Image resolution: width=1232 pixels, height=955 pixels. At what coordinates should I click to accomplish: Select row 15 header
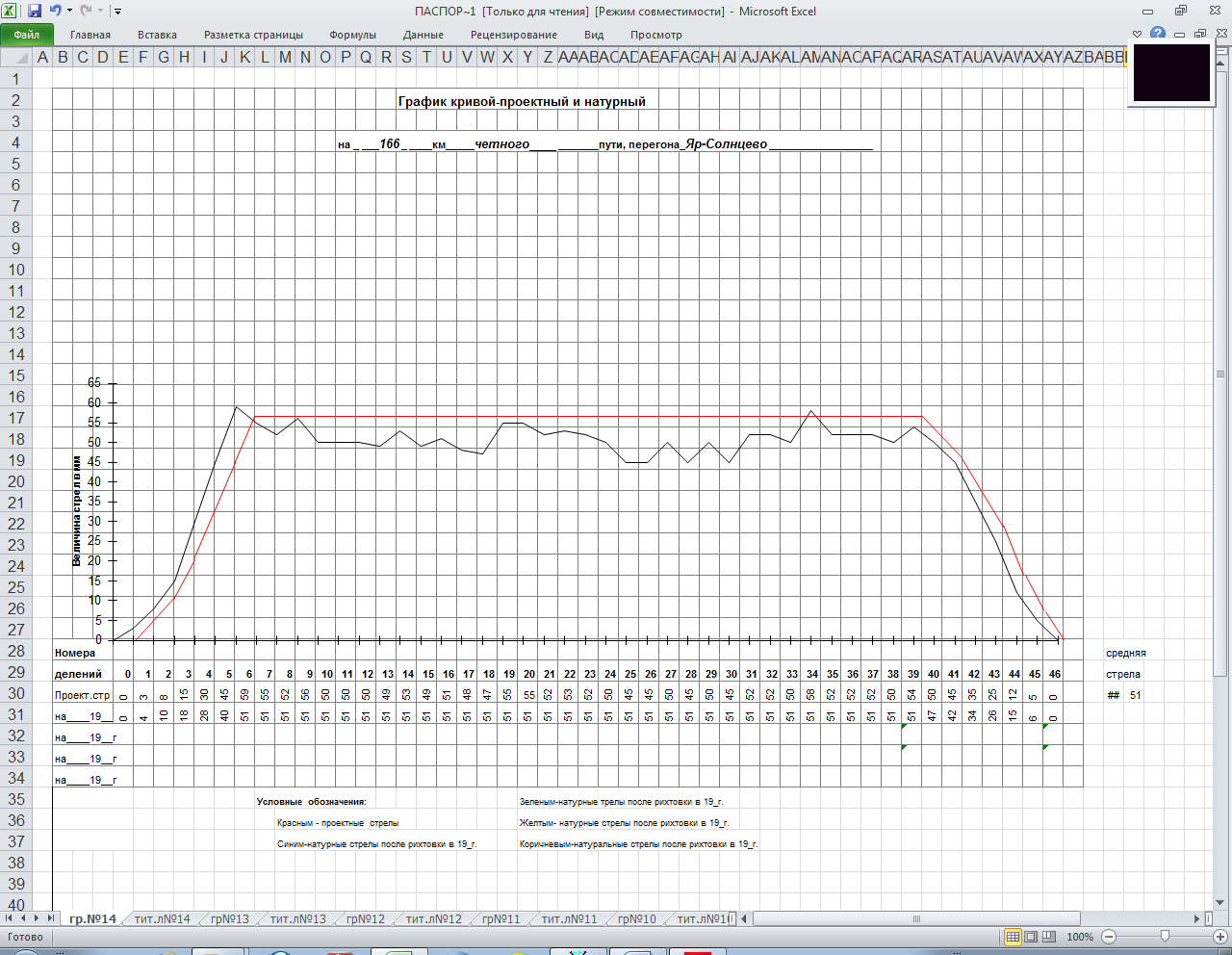pyautogui.click(x=15, y=375)
